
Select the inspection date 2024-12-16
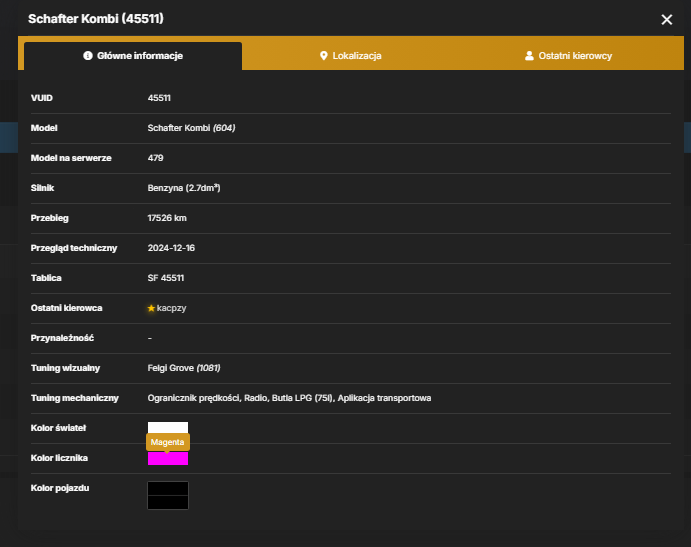point(171,248)
